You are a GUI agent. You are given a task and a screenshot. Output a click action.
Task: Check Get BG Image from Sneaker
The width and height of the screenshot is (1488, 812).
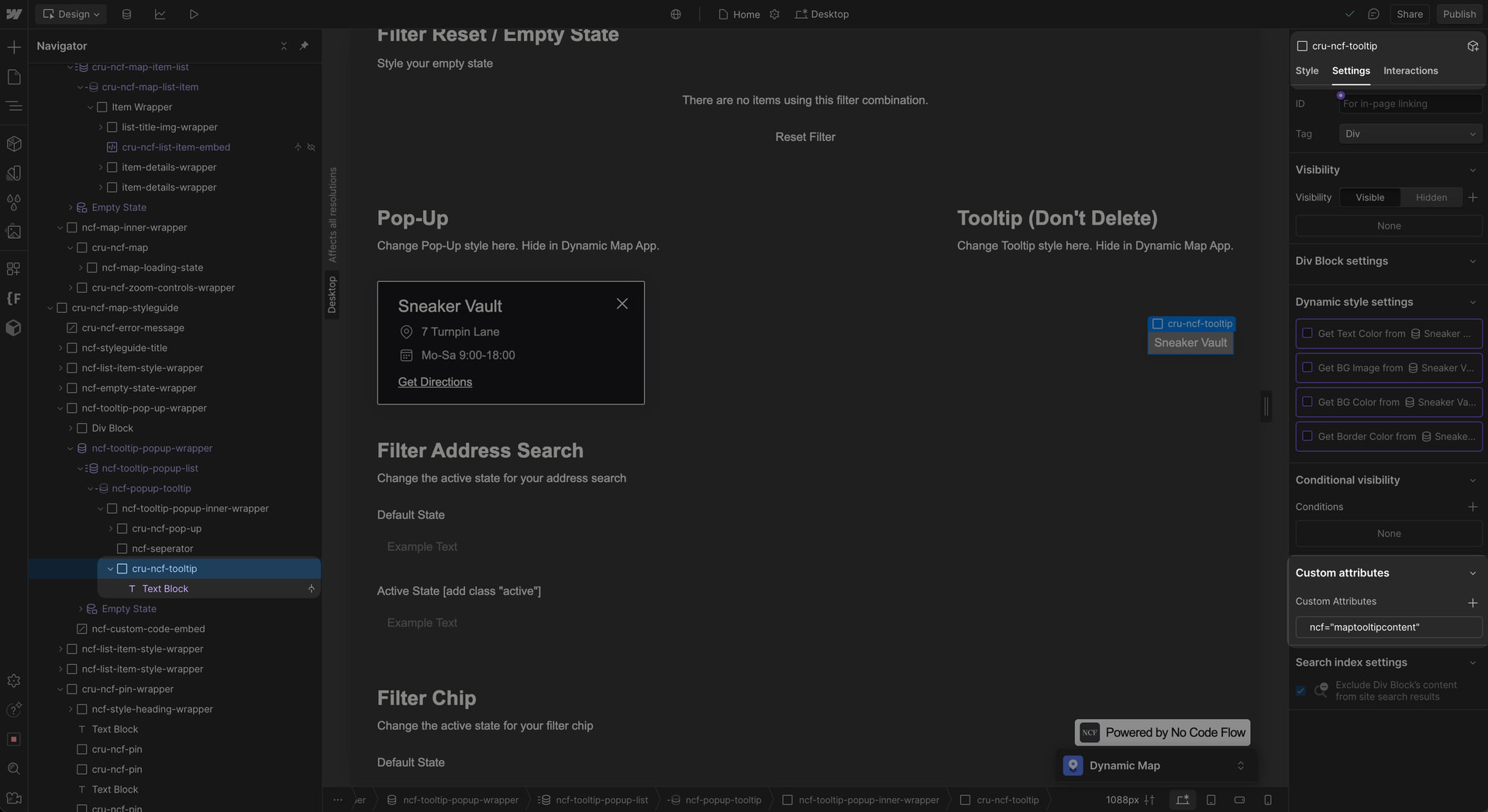pos(1307,367)
